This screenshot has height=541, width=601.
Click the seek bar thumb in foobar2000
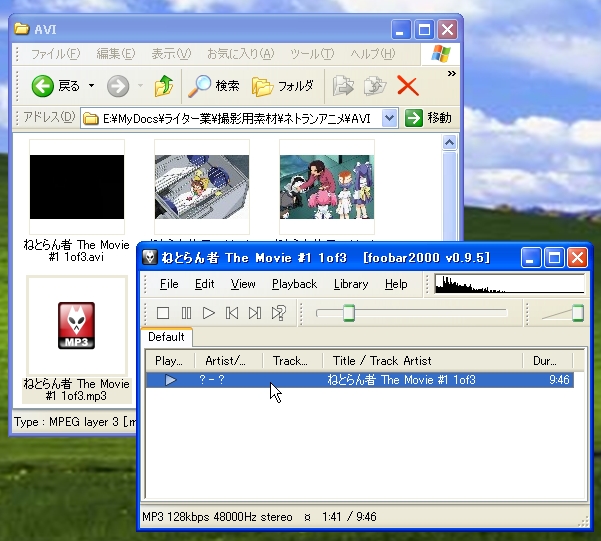pyautogui.click(x=349, y=313)
